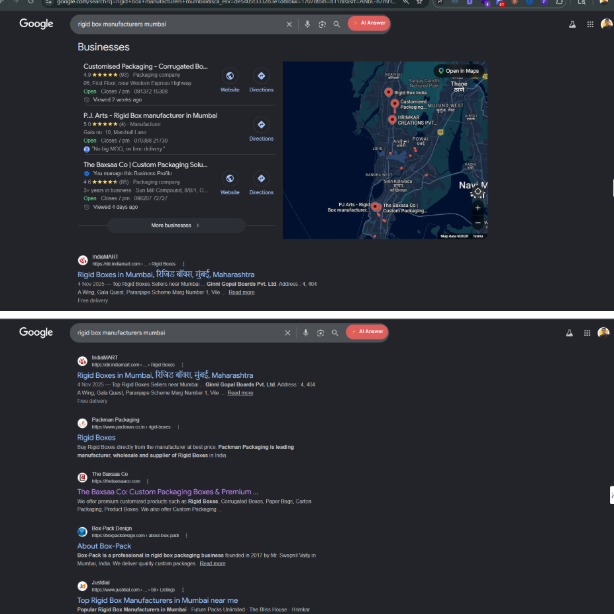Open Top Rigid Box Manufacturers in Mumbai near me
Viewport: 614px width, 614px height.
click(157, 600)
